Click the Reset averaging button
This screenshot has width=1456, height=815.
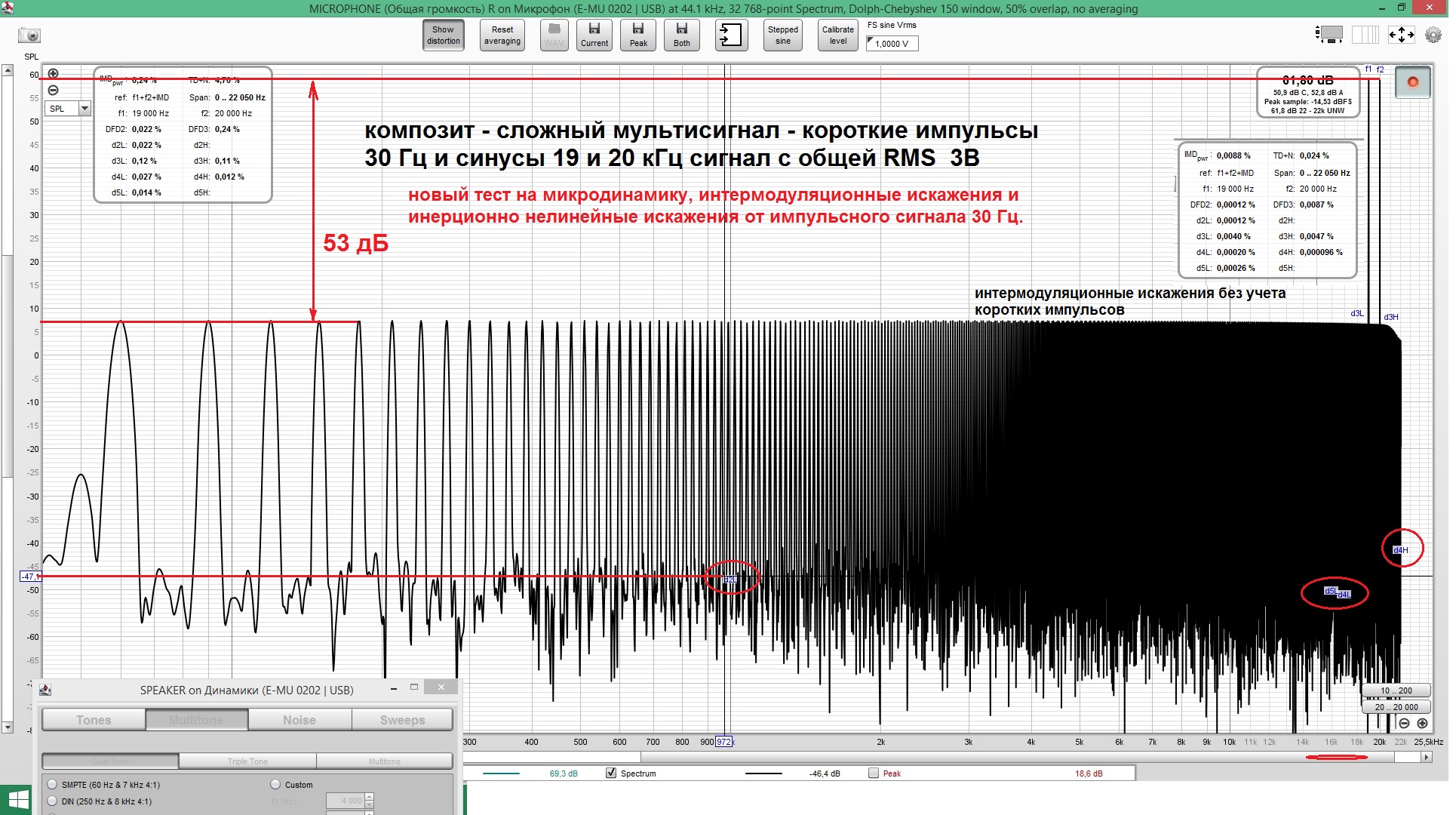coord(502,35)
